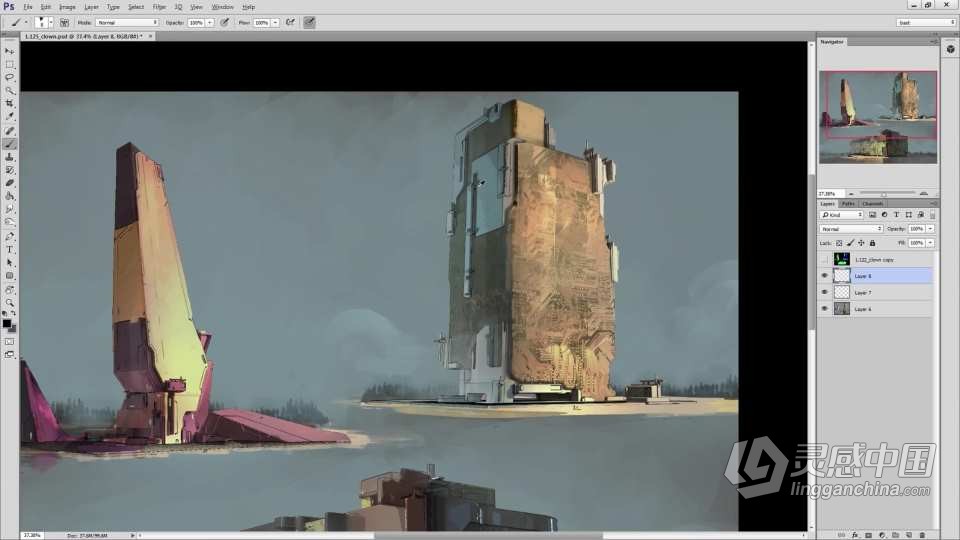Open Flow slider dropdown arrow
This screenshot has height=540, width=960.
pos(275,23)
